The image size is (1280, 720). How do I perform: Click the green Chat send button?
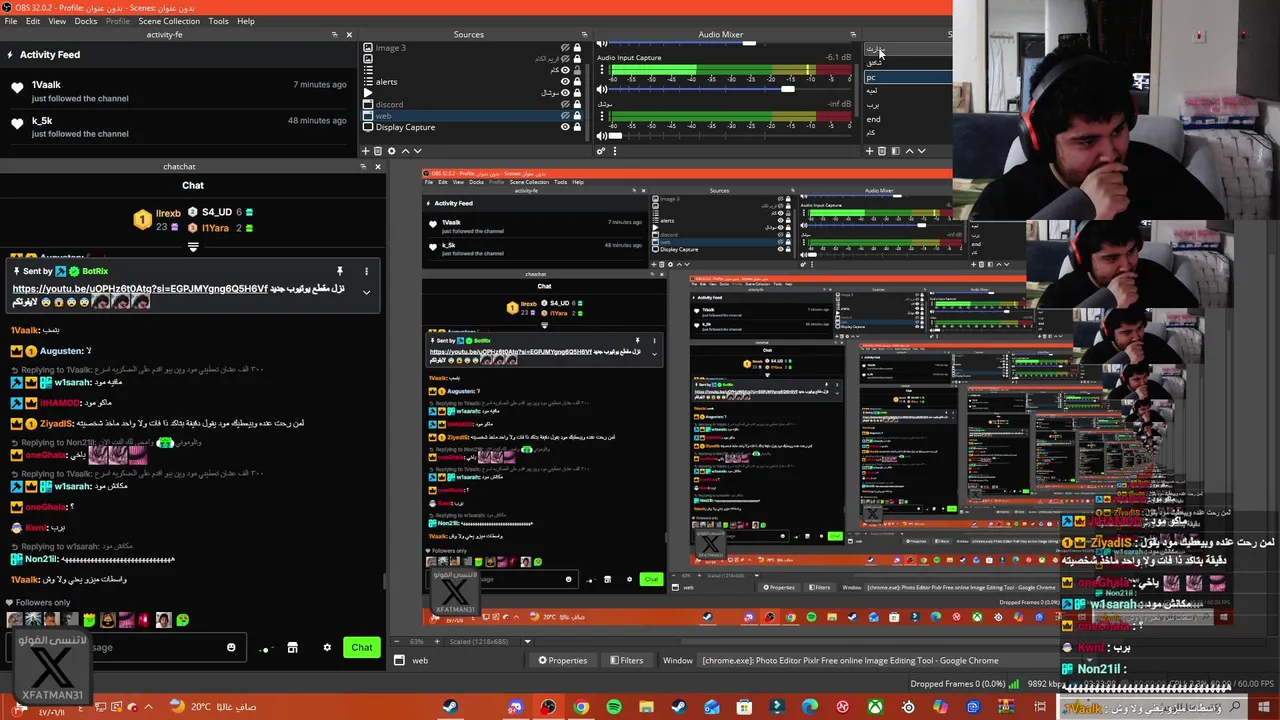[x=362, y=647]
